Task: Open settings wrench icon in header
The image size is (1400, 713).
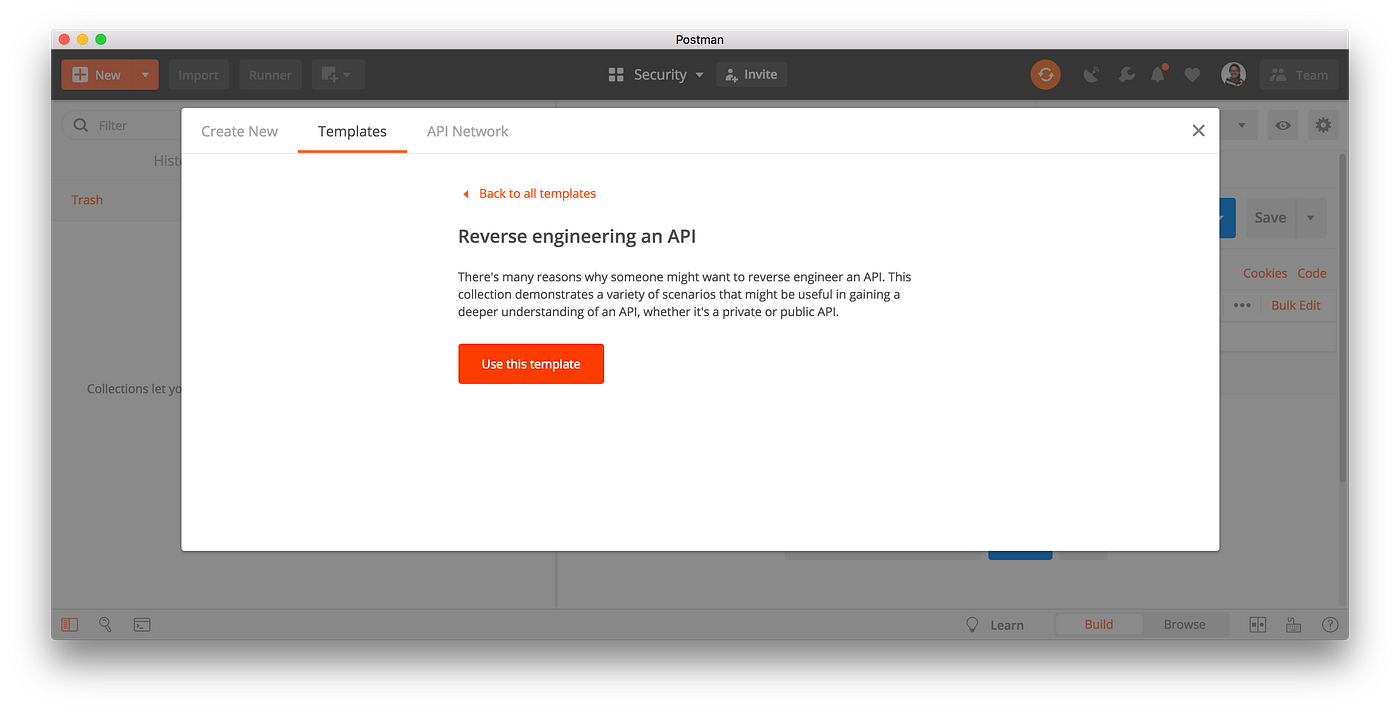Action: (x=1125, y=75)
